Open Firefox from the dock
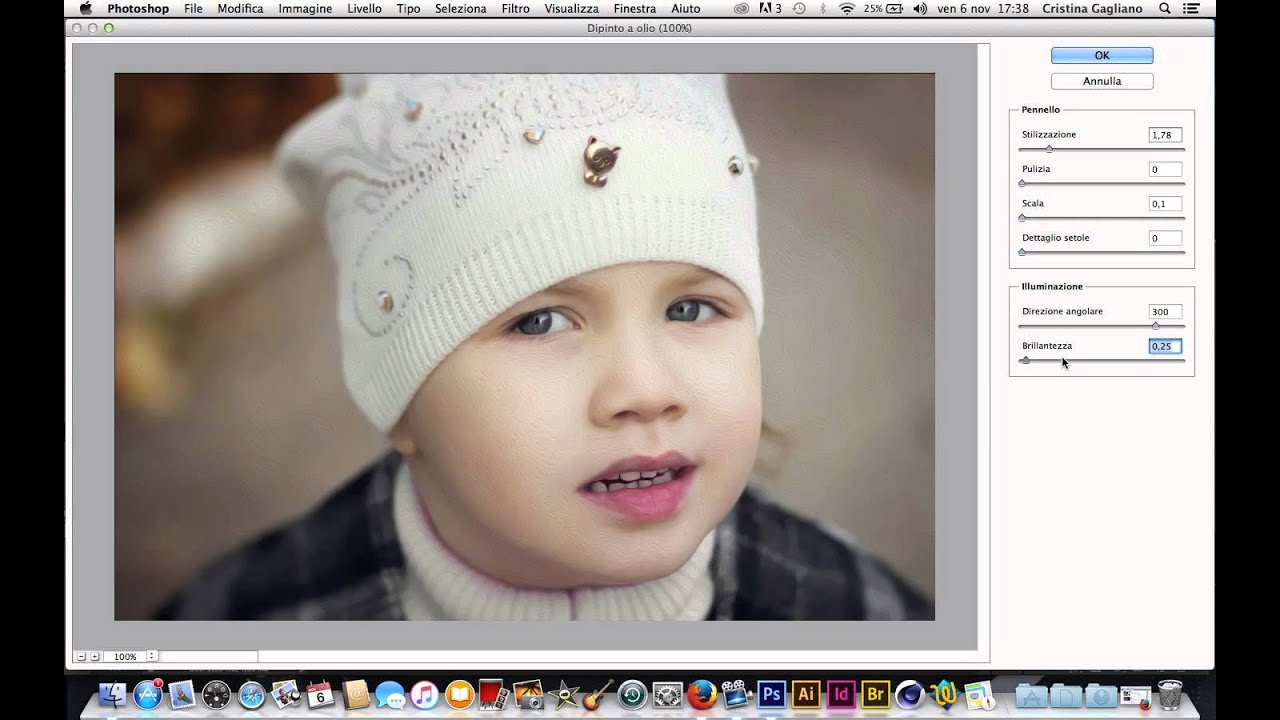The image size is (1280, 720). point(702,694)
